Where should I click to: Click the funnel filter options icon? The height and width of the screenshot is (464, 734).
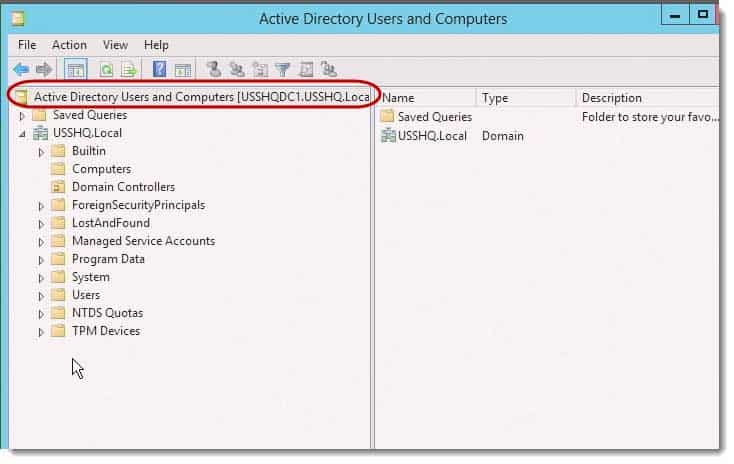pos(283,70)
